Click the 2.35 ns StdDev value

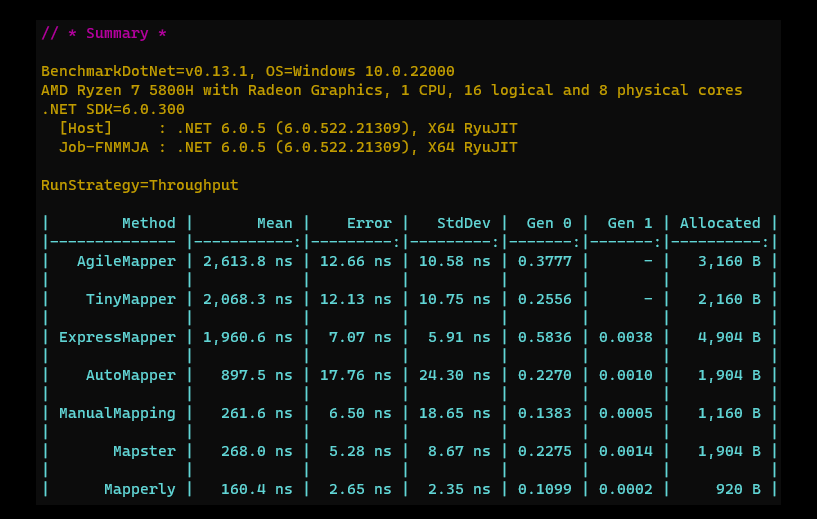tap(459, 489)
